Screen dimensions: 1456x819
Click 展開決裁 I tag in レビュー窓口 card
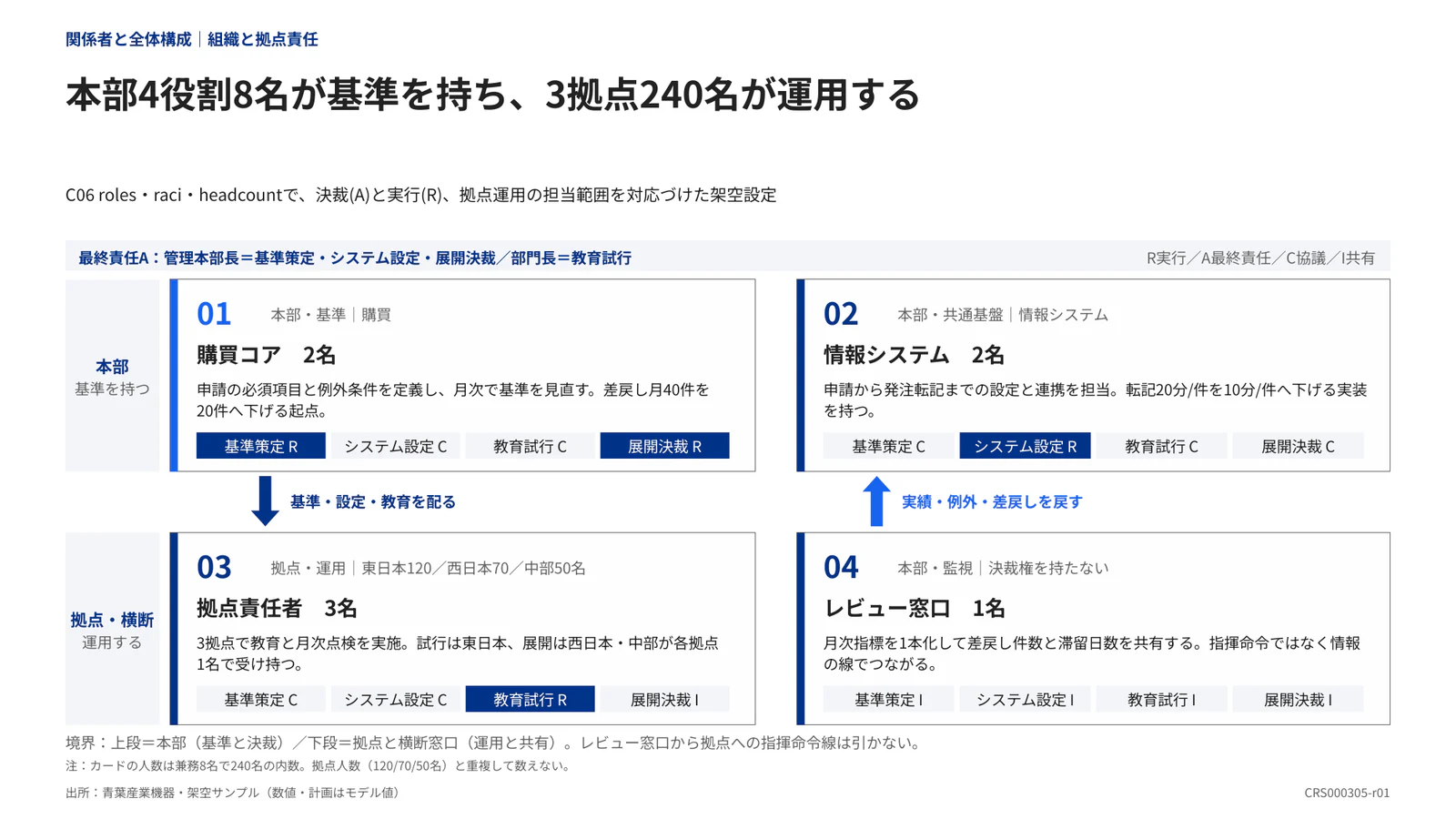tap(1299, 699)
